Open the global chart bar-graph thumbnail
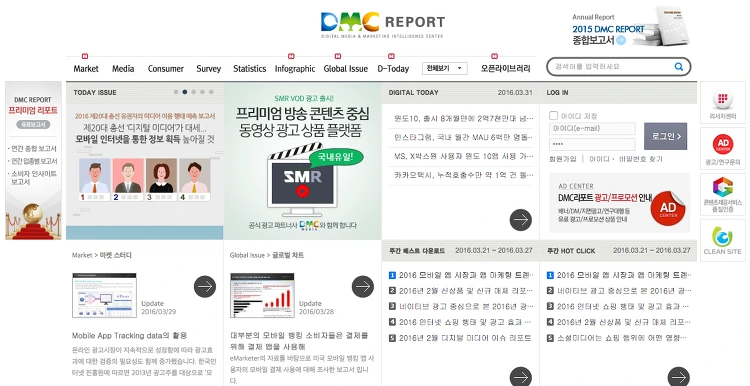The height and width of the screenshot is (386, 750). coord(262,295)
